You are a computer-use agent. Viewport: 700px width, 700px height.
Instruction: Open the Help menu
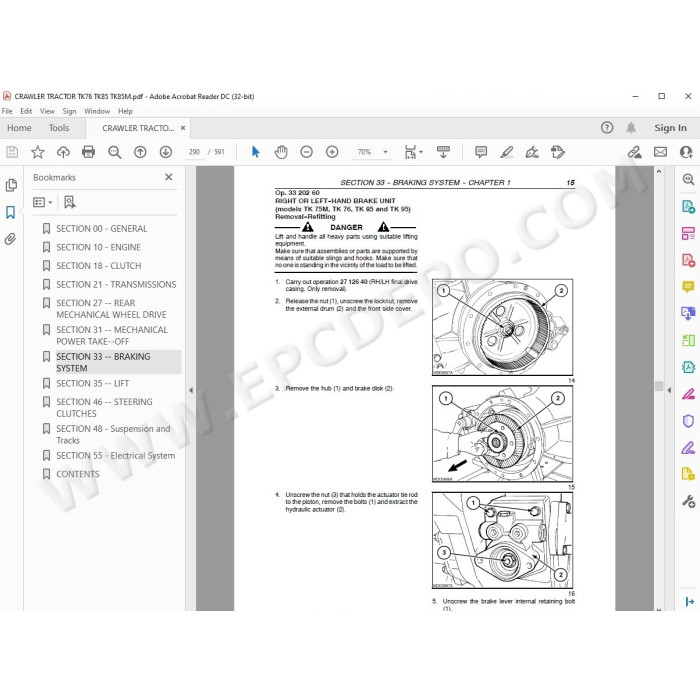click(x=125, y=111)
